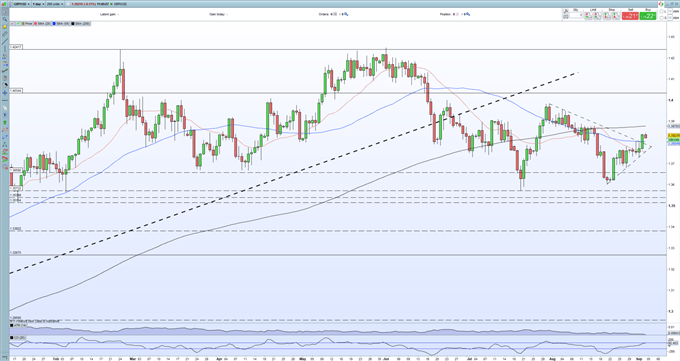The height and width of the screenshot is (361, 680).
Task: Select the magnifier zoom tool
Action: click(5, 19)
